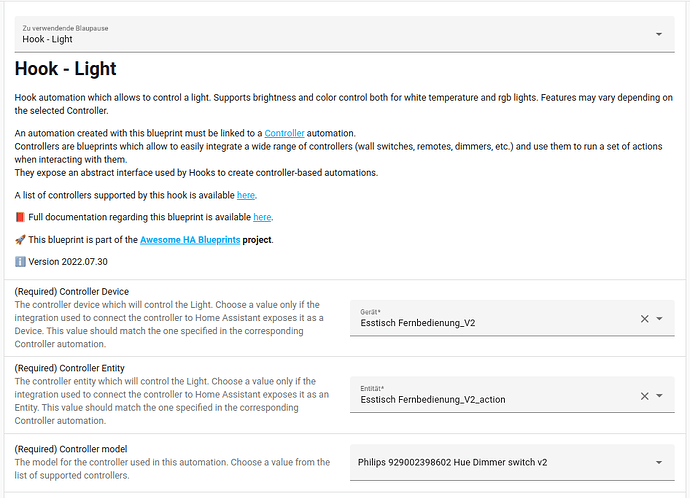Click the '(Required) Controller Device' label
The width and height of the screenshot is (690, 498).
pos(79,292)
